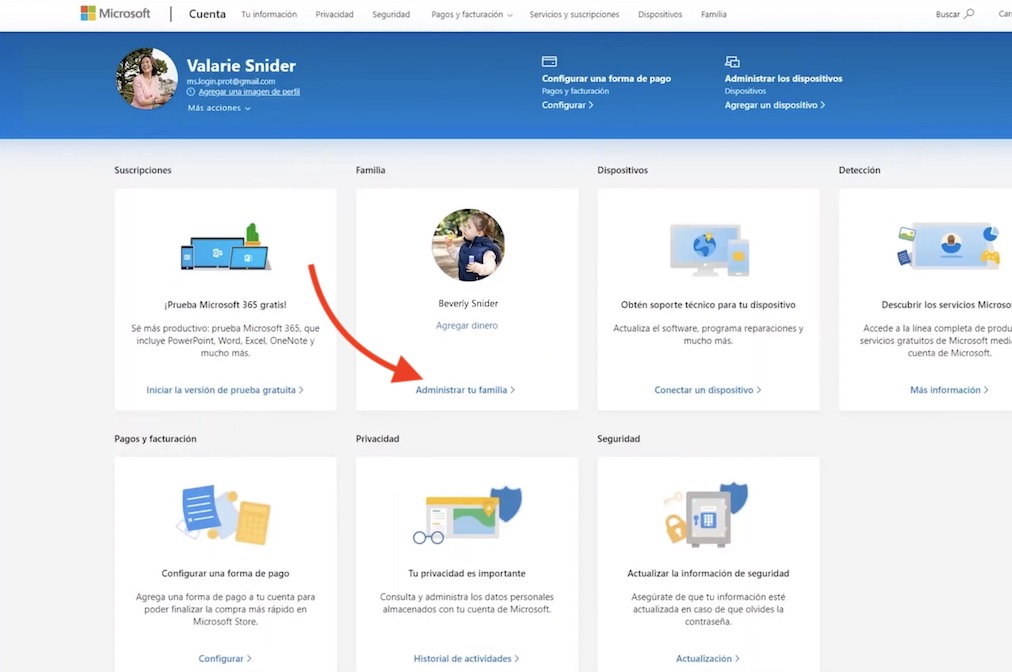Click the ms.login.prot@gmail.com email text
Viewport: 1012px width, 672px height.
tap(230, 81)
